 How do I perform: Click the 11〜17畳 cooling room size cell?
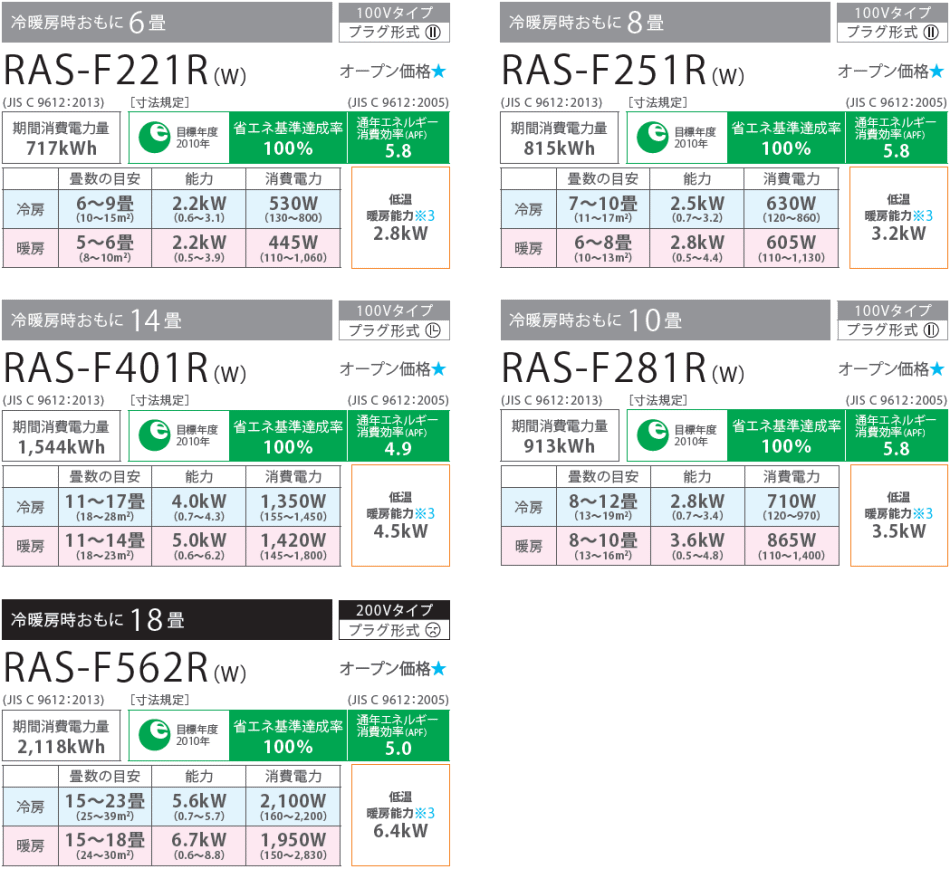click(105, 507)
